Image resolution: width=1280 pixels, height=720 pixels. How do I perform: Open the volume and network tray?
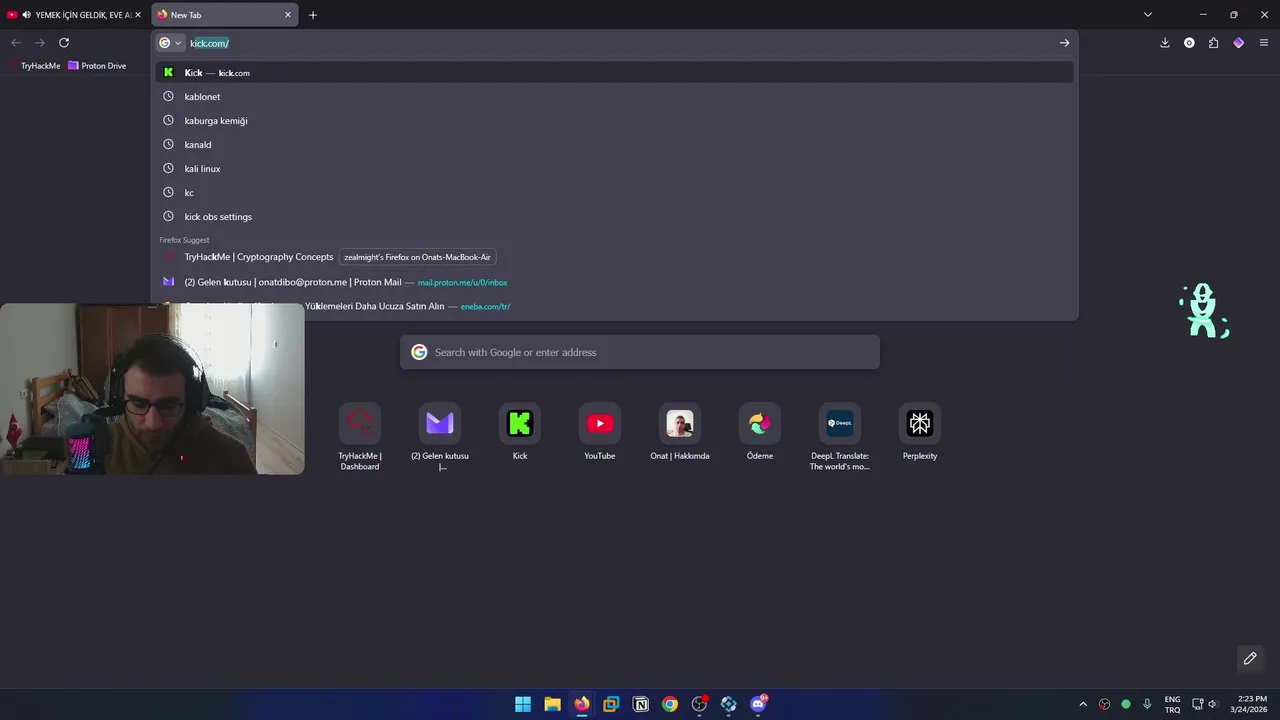1205,704
